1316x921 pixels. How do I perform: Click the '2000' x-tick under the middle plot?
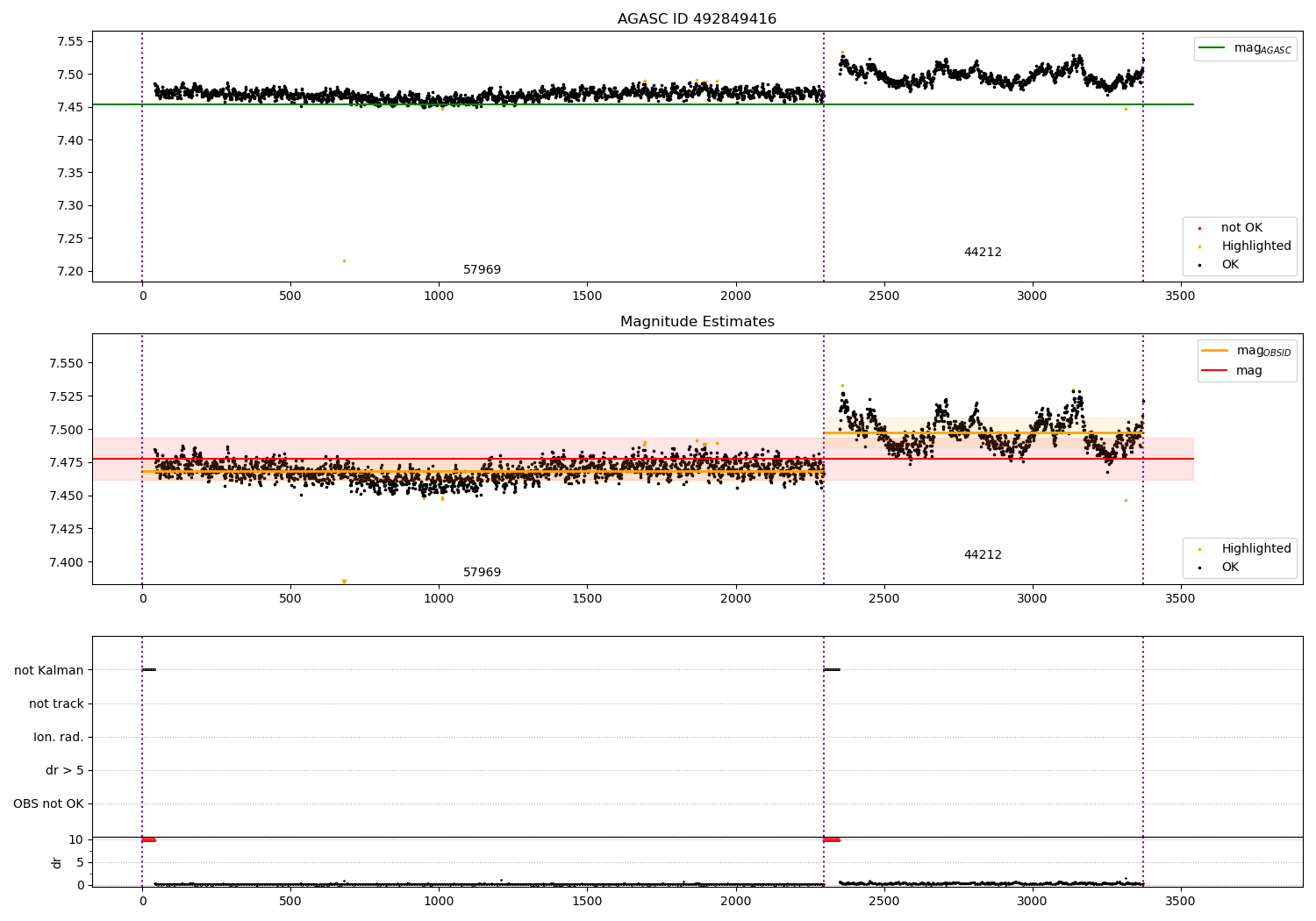pyautogui.click(x=735, y=599)
